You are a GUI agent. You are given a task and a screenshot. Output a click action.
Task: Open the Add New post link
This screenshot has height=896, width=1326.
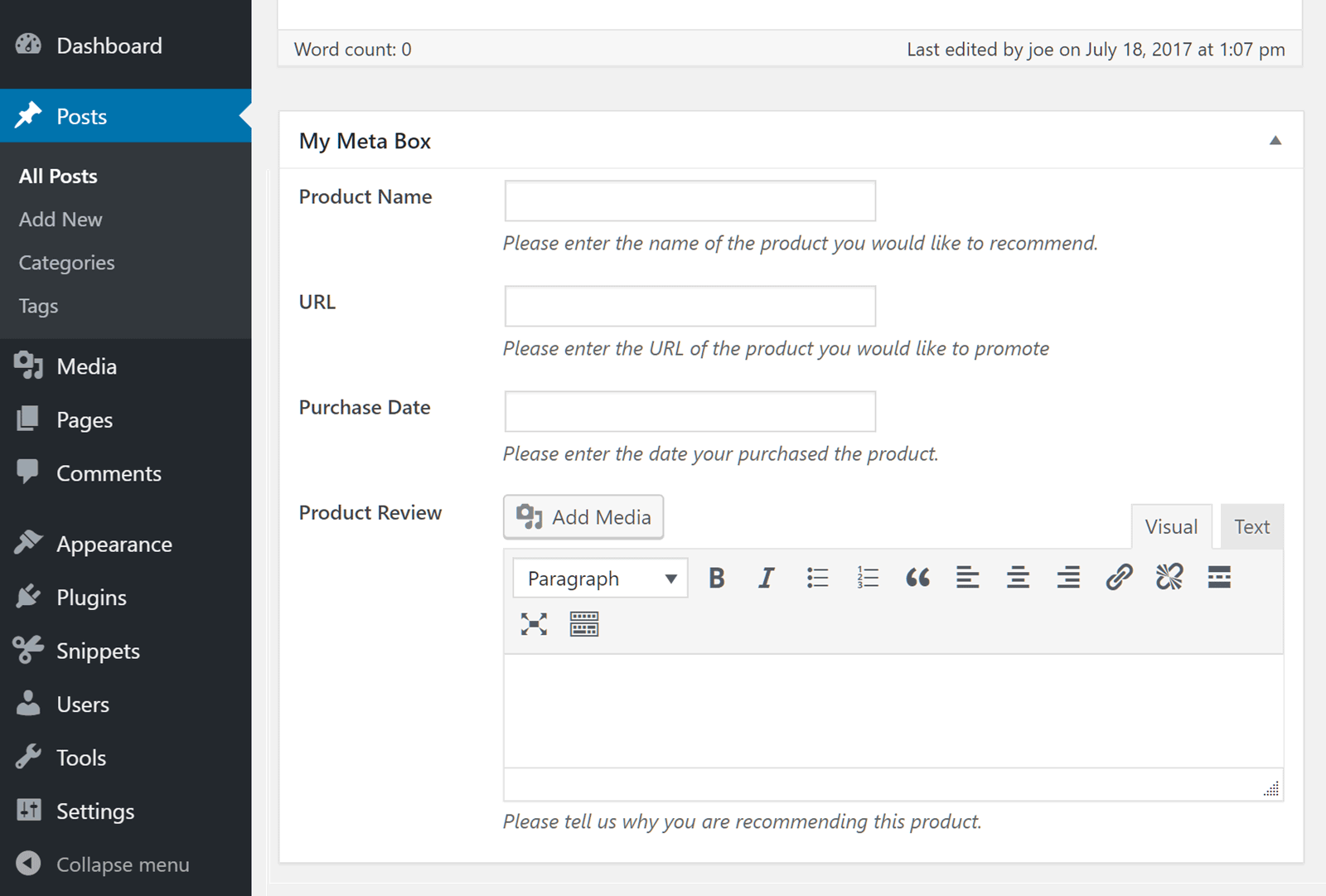click(60, 220)
